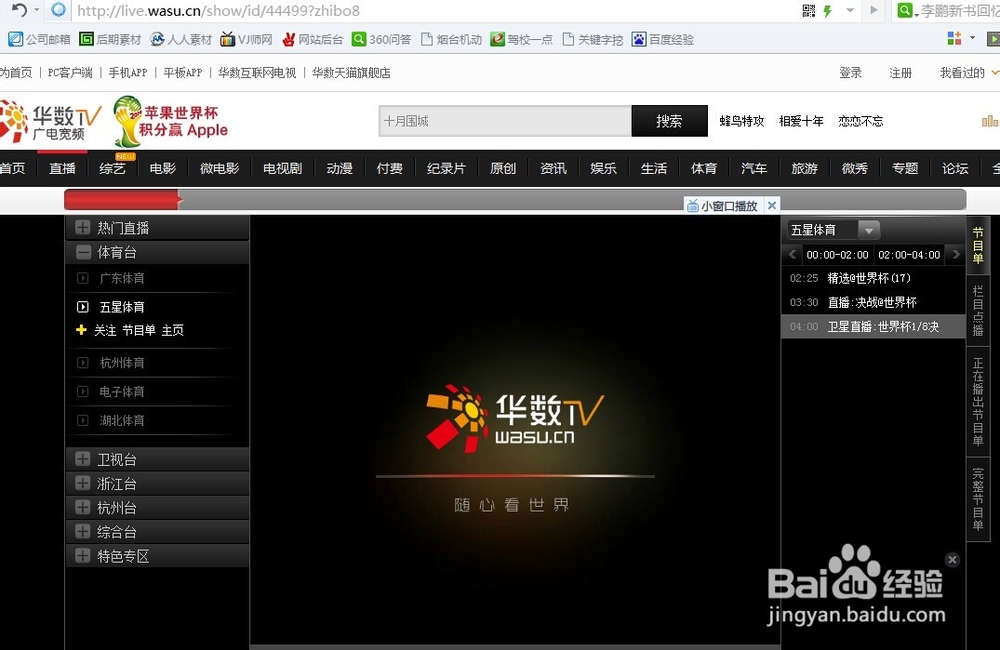Play the 湖北体育 channel
The width and height of the screenshot is (1000, 650).
point(122,420)
